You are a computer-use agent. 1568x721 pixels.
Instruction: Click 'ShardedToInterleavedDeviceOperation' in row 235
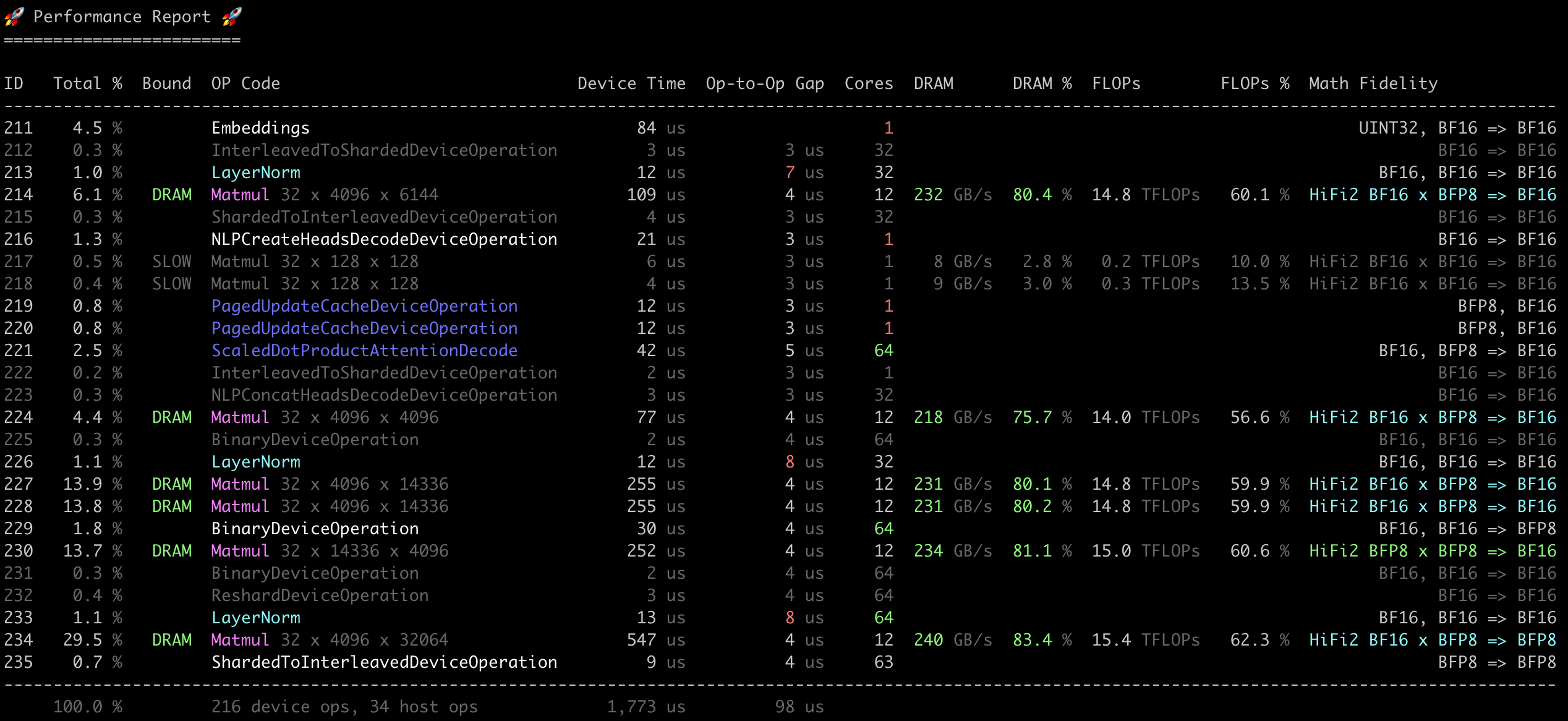pos(384,662)
